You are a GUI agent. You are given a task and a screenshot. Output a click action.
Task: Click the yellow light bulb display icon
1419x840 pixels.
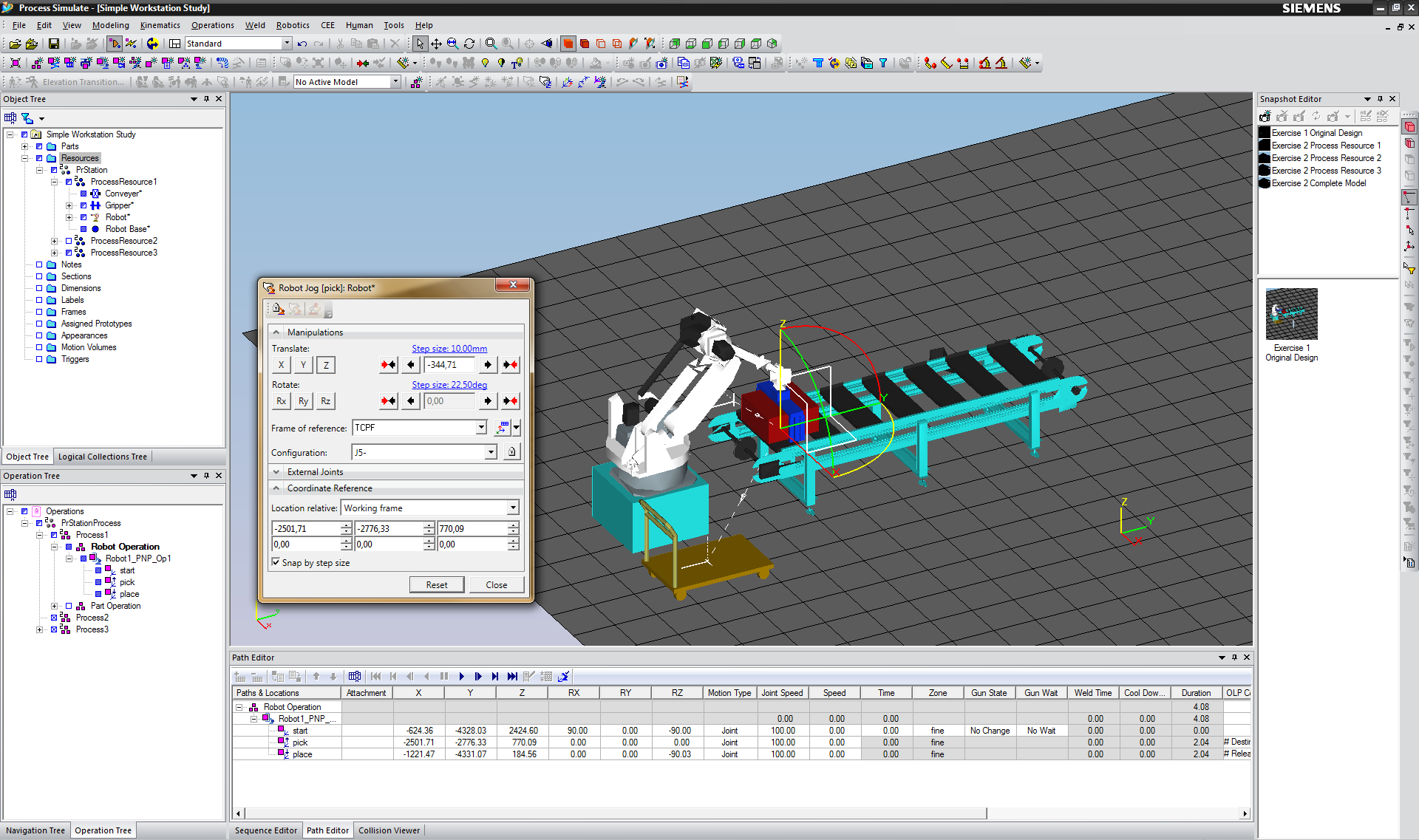click(485, 63)
